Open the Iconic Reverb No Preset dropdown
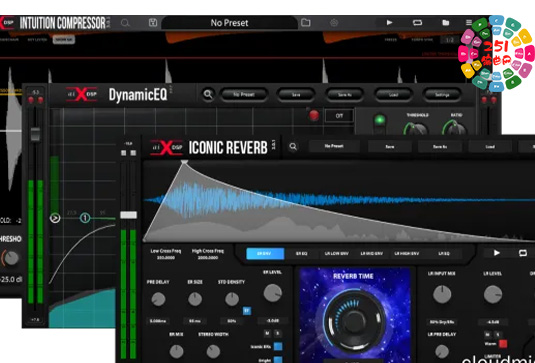 pyautogui.click(x=334, y=146)
